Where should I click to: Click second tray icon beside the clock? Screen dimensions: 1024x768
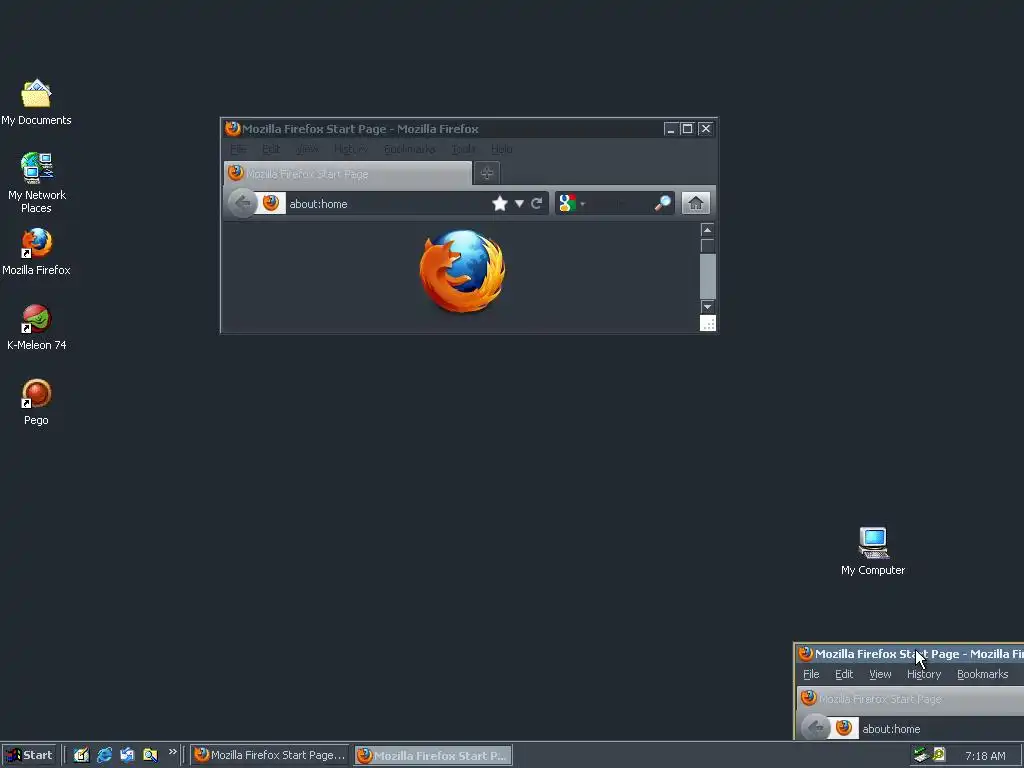pyautogui.click(x=939, y=755)
